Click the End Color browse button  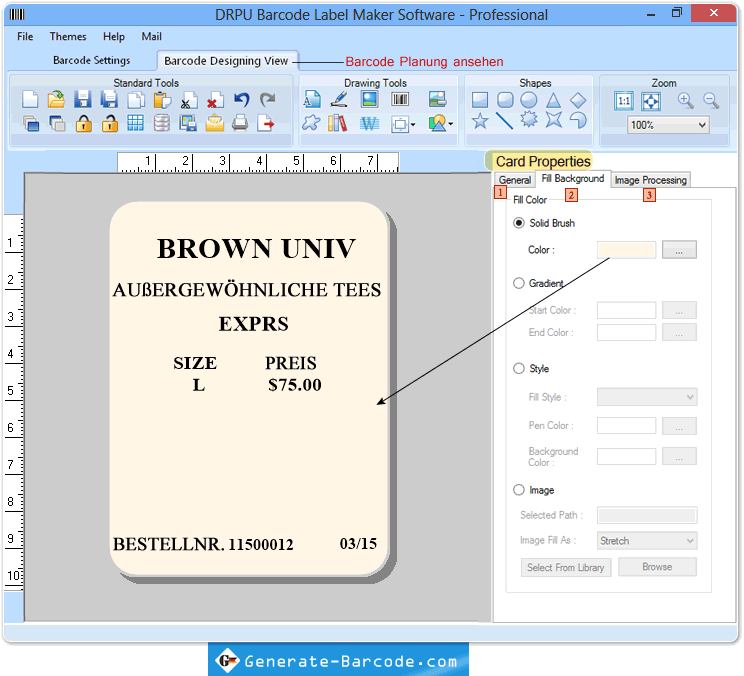point(679,333)
